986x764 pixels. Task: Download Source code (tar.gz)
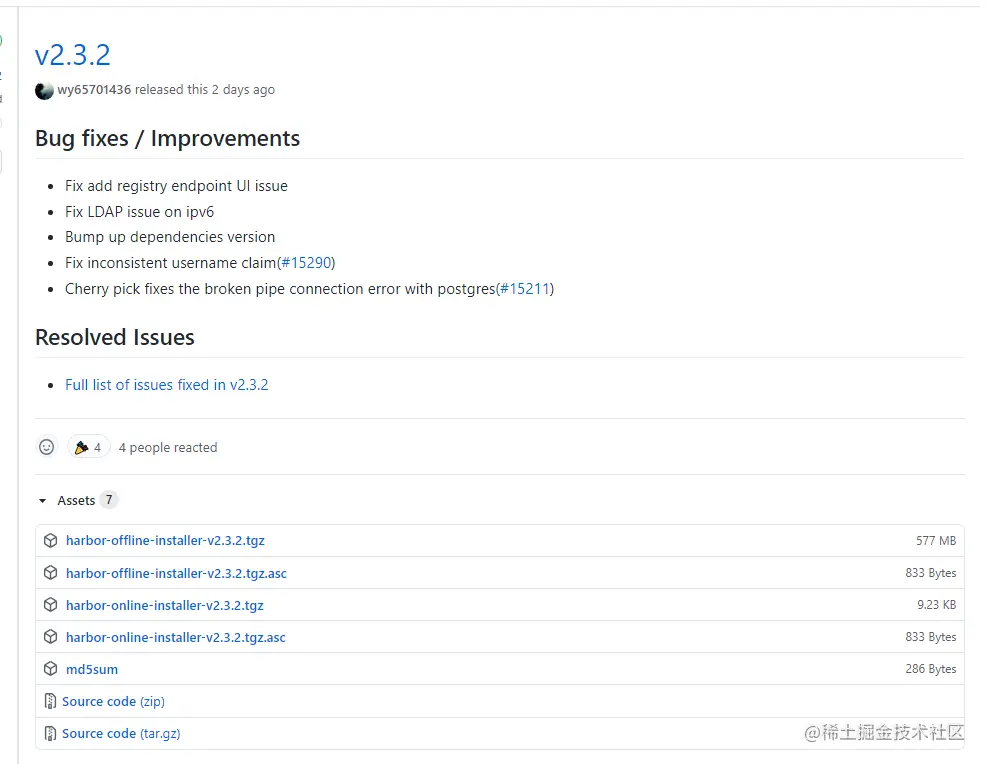pyautogui.click(x=121, y=734)
